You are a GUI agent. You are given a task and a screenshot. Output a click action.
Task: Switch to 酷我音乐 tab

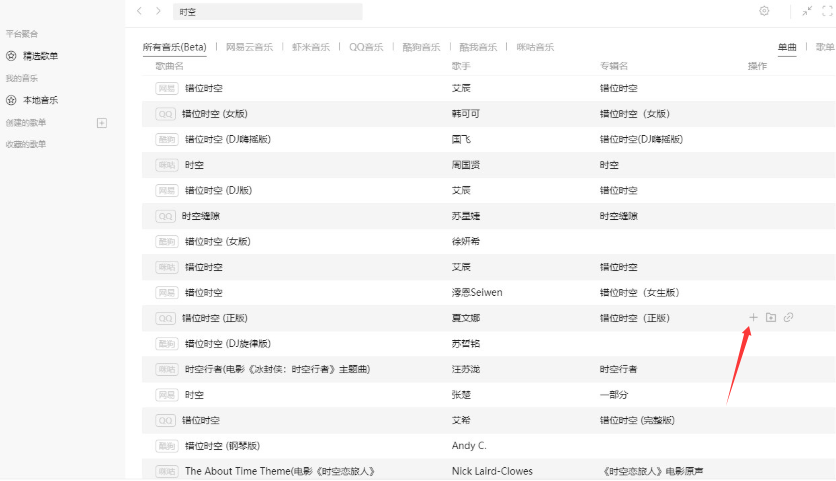point(478,47)
